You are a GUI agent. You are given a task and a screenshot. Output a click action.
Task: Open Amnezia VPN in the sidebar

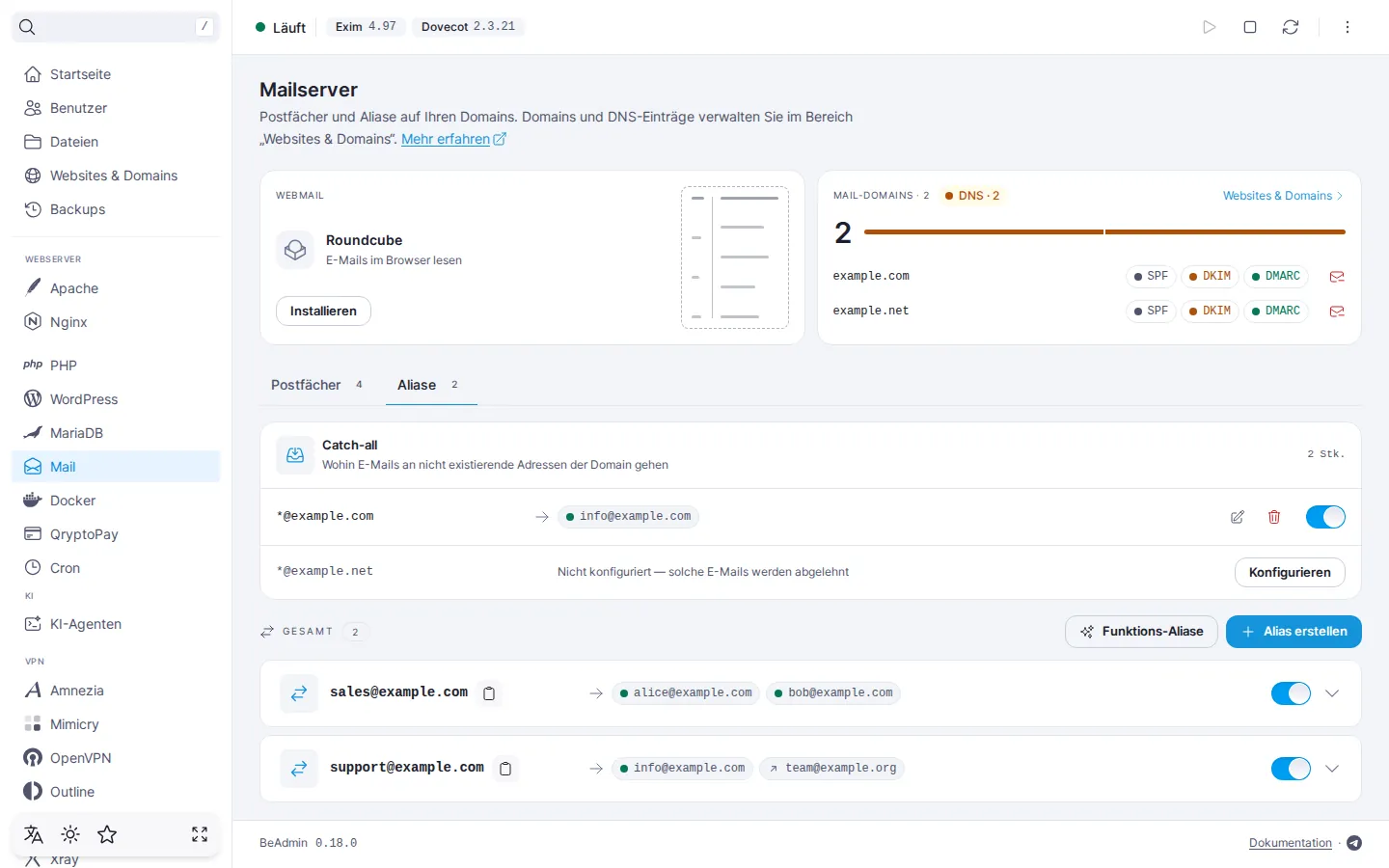coord(116,691)
